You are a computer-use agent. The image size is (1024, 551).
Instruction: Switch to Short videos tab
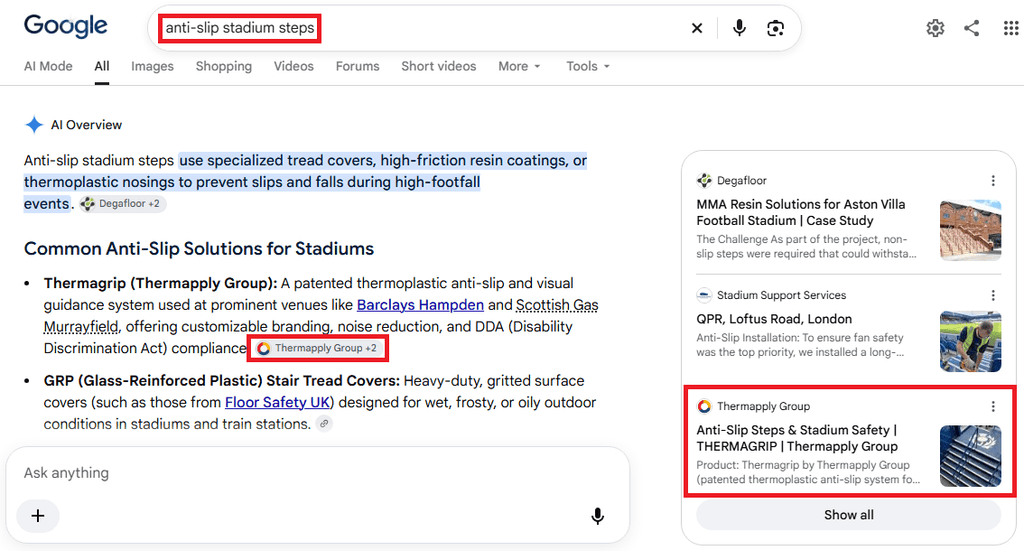point(438,66)
